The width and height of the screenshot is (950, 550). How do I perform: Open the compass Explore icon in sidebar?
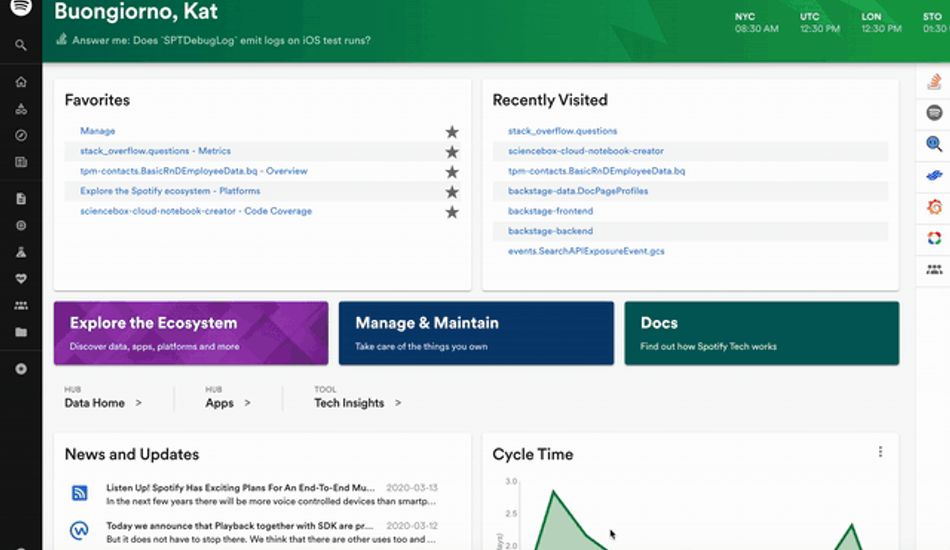tap(21, 135)
